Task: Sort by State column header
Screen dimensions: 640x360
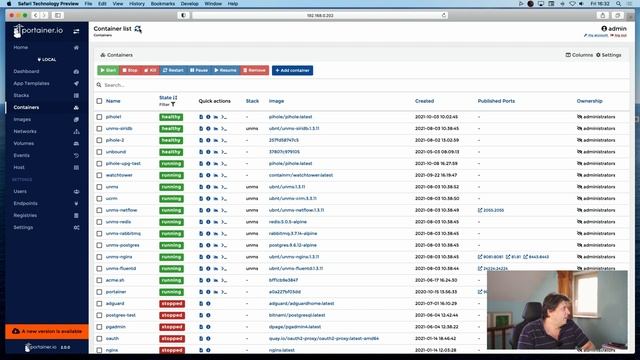Action: coord(168,98)
